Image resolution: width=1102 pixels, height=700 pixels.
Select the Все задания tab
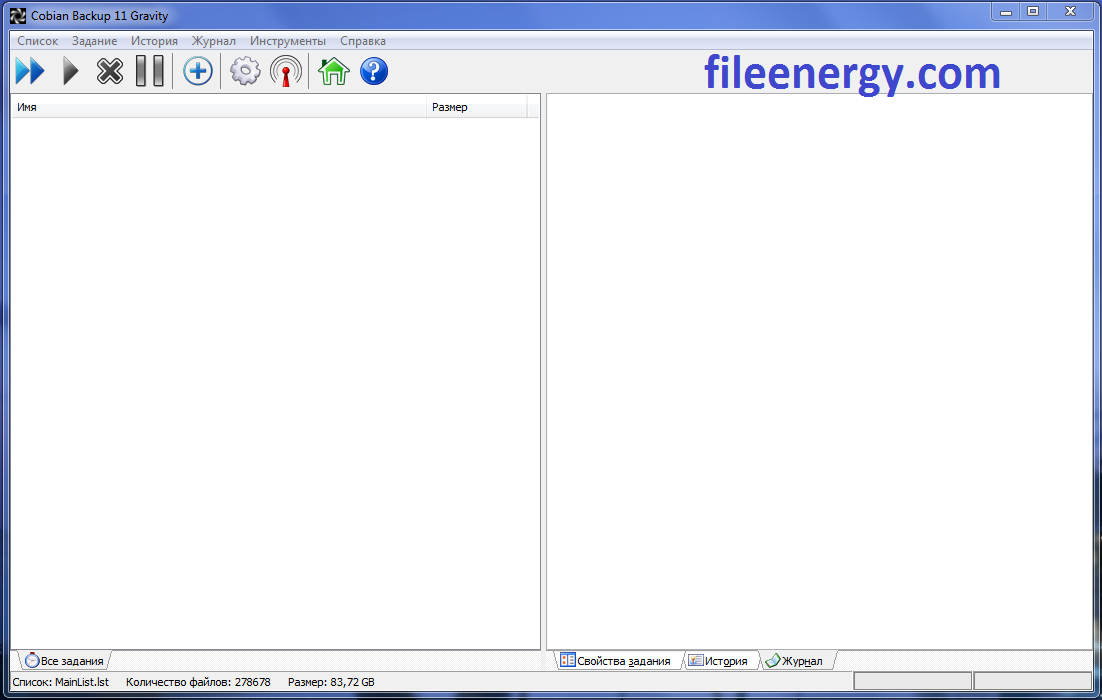click(x=64, y=661)
